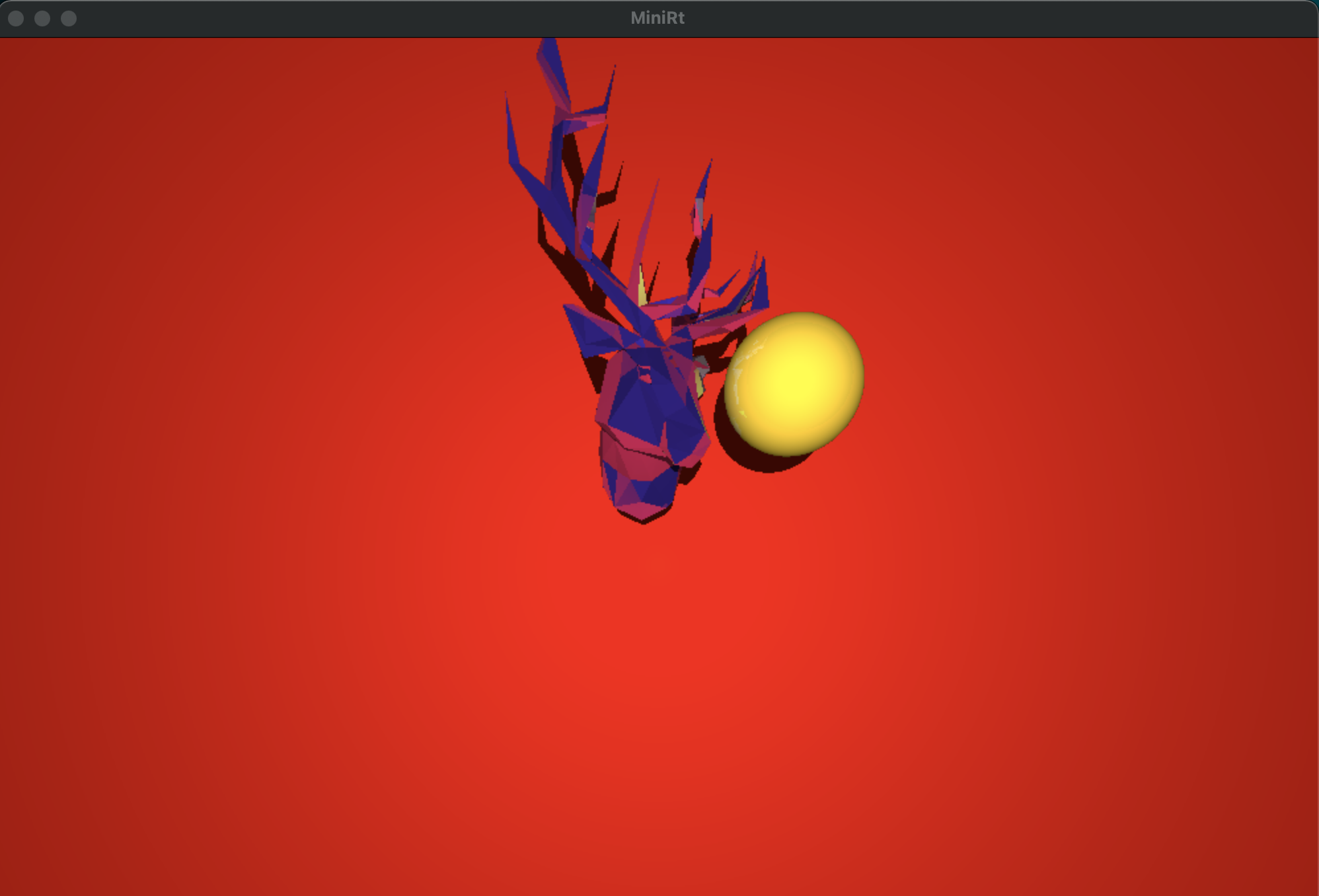The width and height of the screenshot is (1319, 896).
Task: Close the MiniRt window
Action: tap(16, 19)
